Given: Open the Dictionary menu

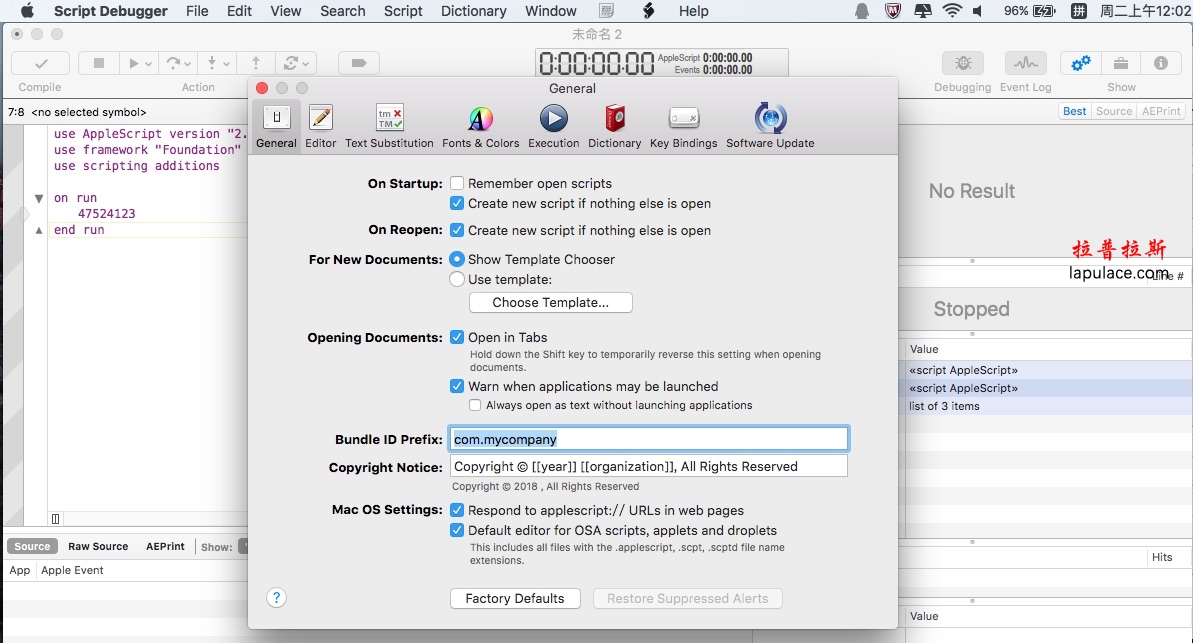Looking at the screenshot, I should (x=473, y=11).
